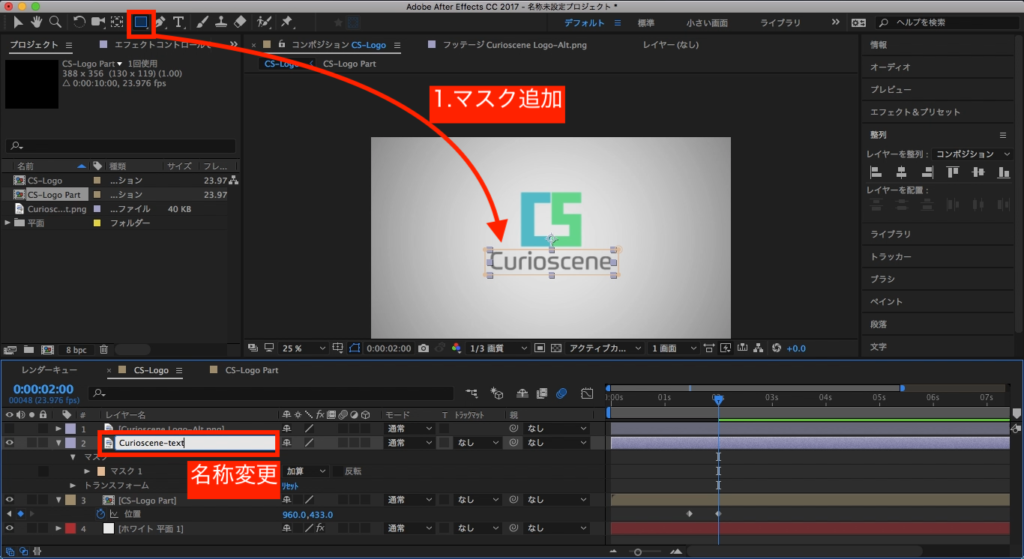1024x559 pixels.
Task: Select the Eraser tool
Action: click(239, 21)
